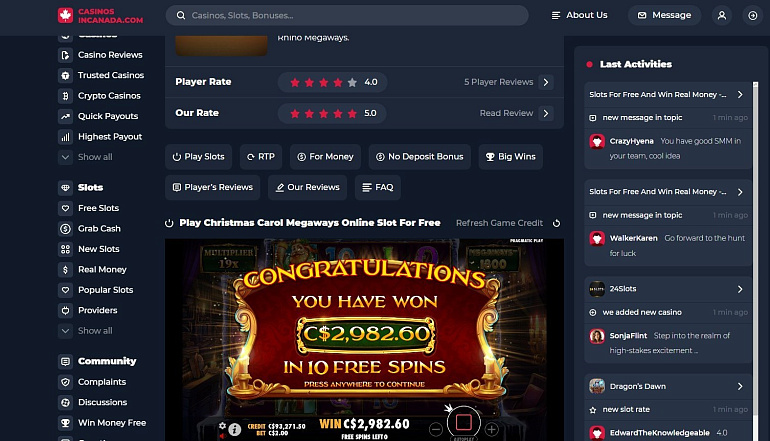The width and height of the screenshot is (770, 441).
Task: Click the slot info icon
Action: [235, 429]
